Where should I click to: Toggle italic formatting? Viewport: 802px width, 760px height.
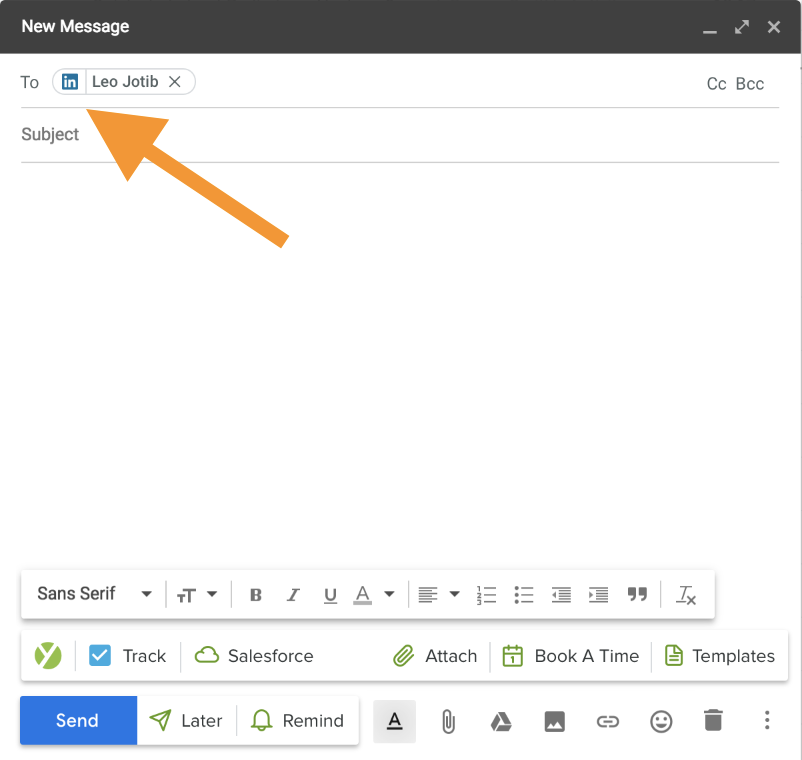coord(293,595)
